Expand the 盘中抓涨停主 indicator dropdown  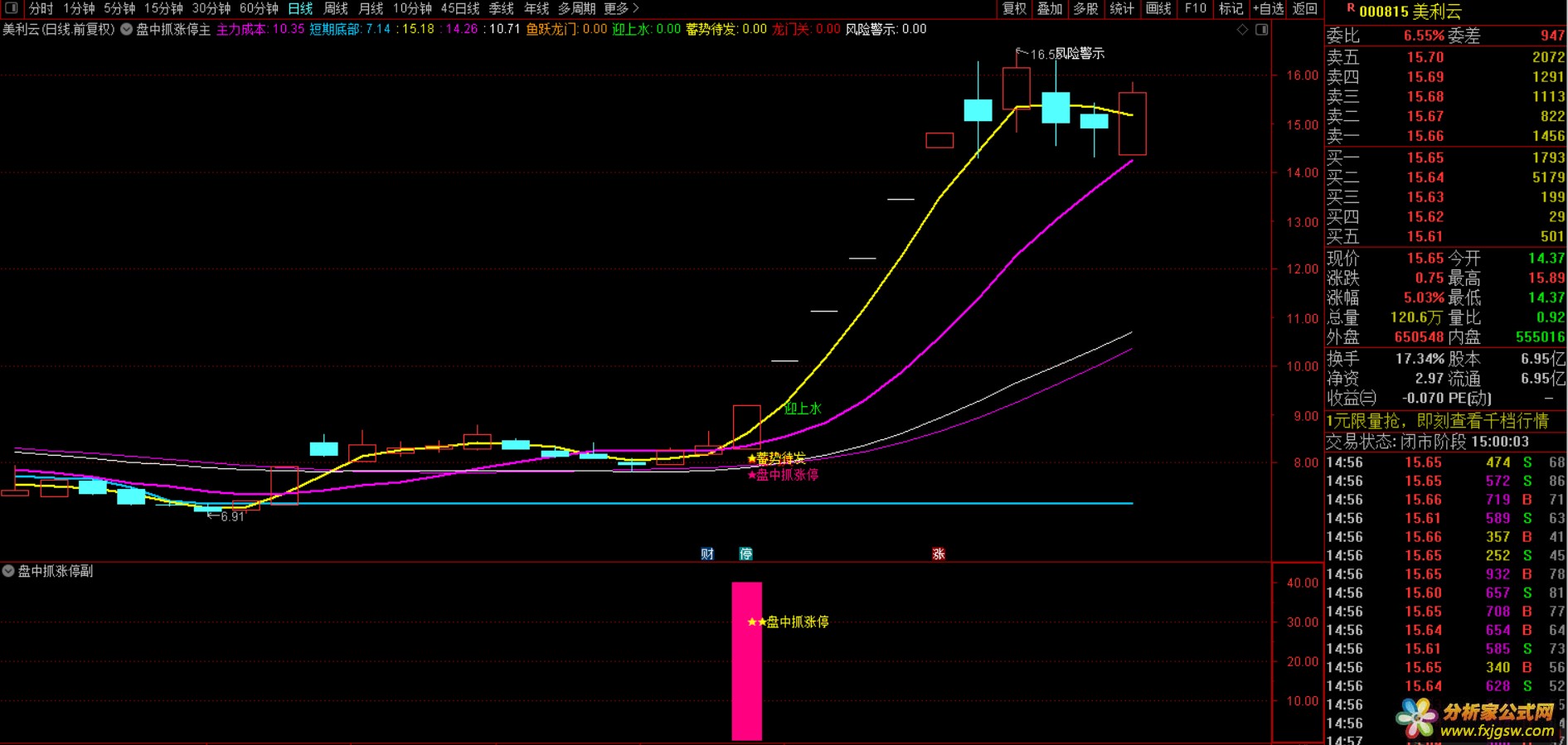[127, 29]
